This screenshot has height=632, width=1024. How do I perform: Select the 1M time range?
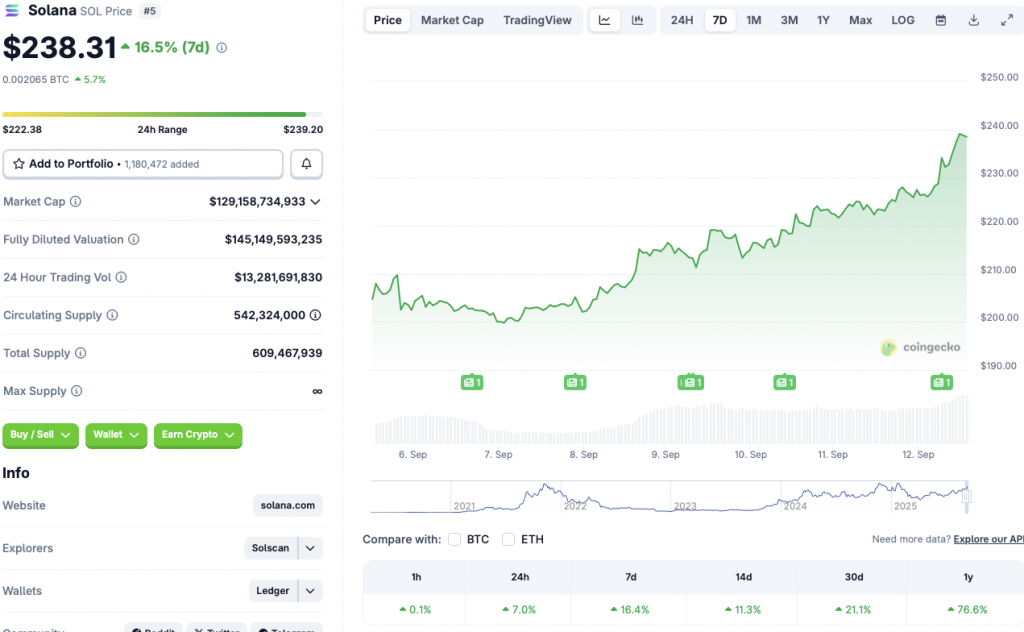754,20
